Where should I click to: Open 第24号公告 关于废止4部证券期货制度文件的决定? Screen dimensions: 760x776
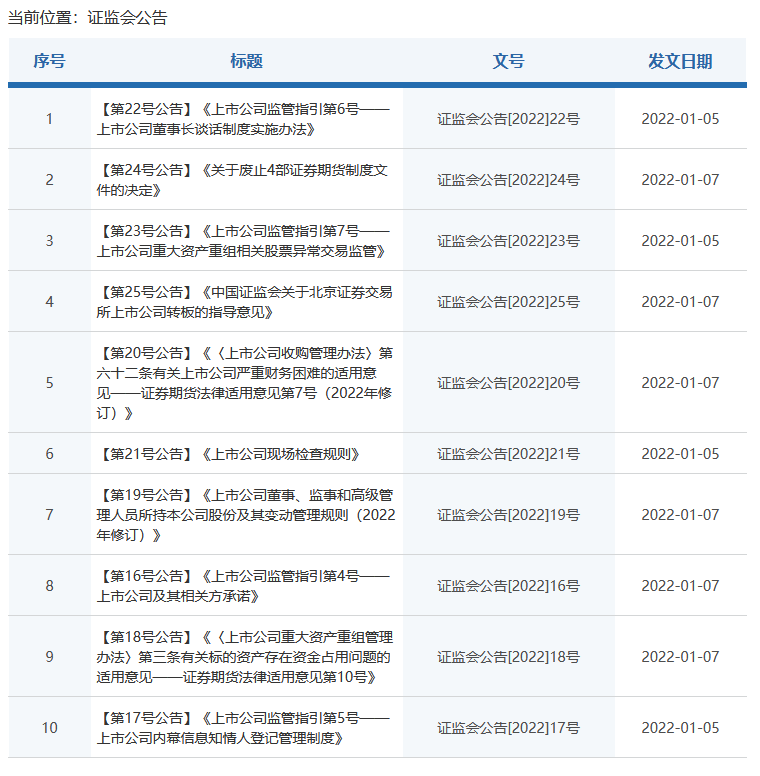coord(242,180)
